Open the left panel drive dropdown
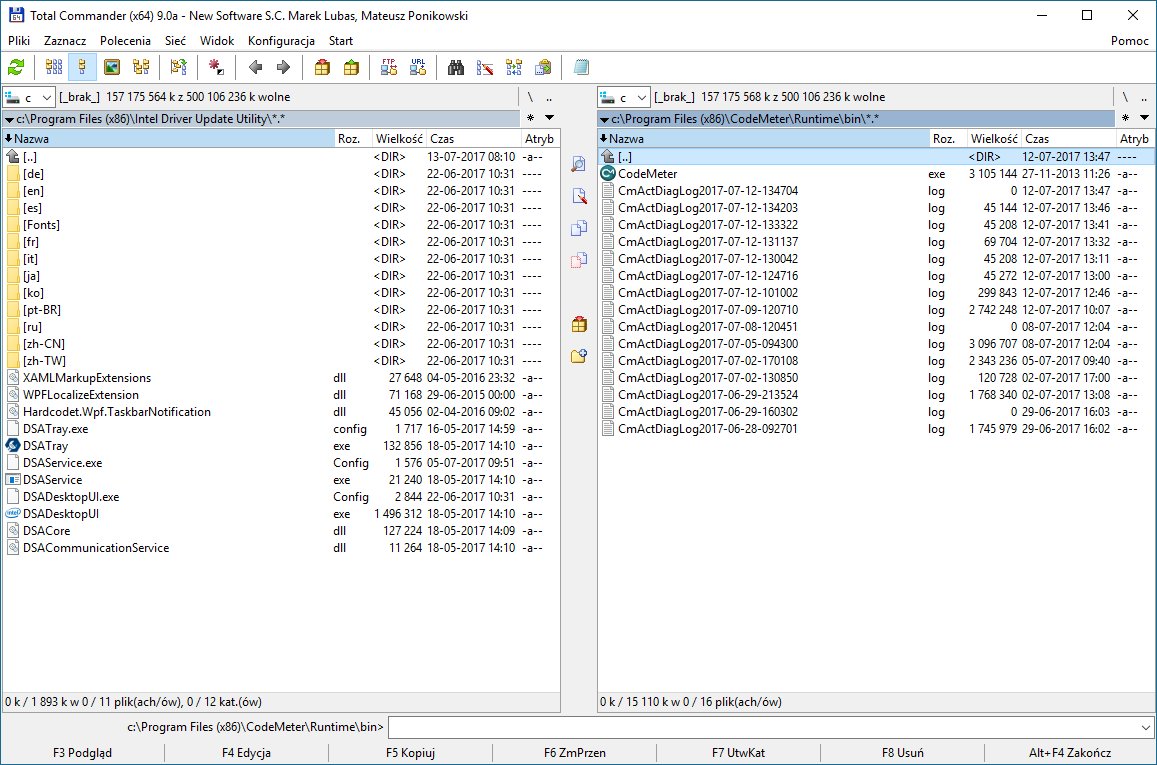1157x765 pixels. [29, 97]
